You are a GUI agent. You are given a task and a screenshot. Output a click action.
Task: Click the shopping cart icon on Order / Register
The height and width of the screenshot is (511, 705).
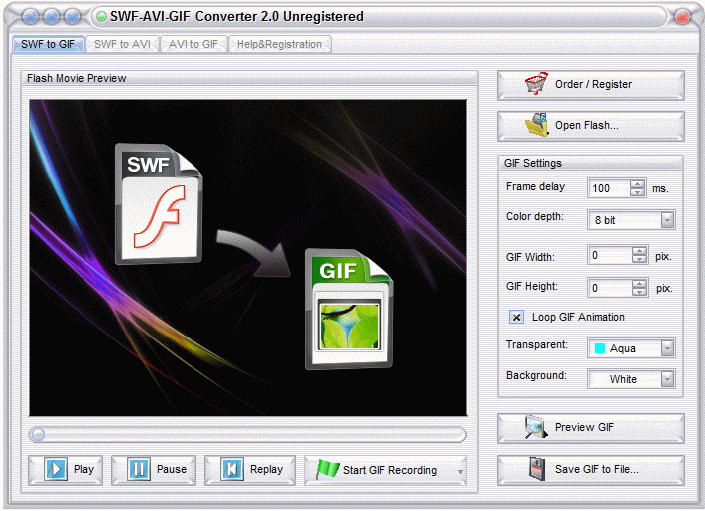pos(536,84)
